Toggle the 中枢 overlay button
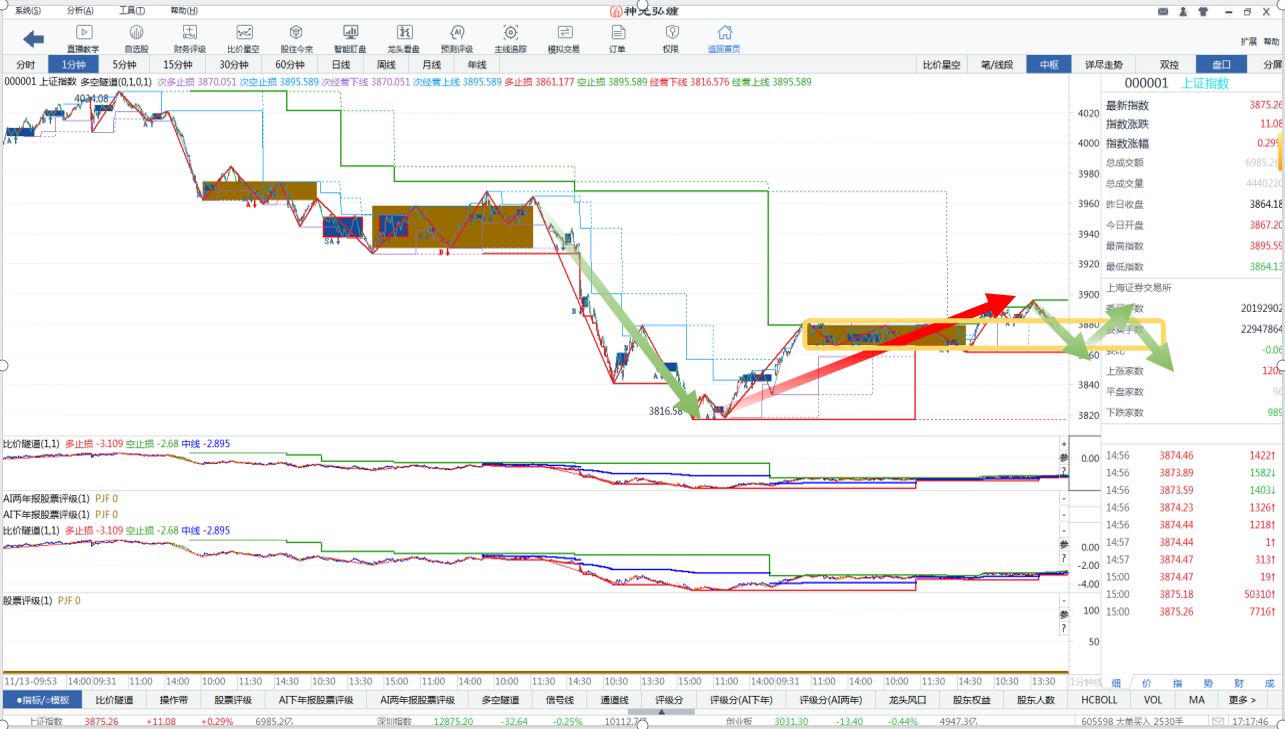The height and width of the screenshot is (729, 1285). [x=1049, y=65]
